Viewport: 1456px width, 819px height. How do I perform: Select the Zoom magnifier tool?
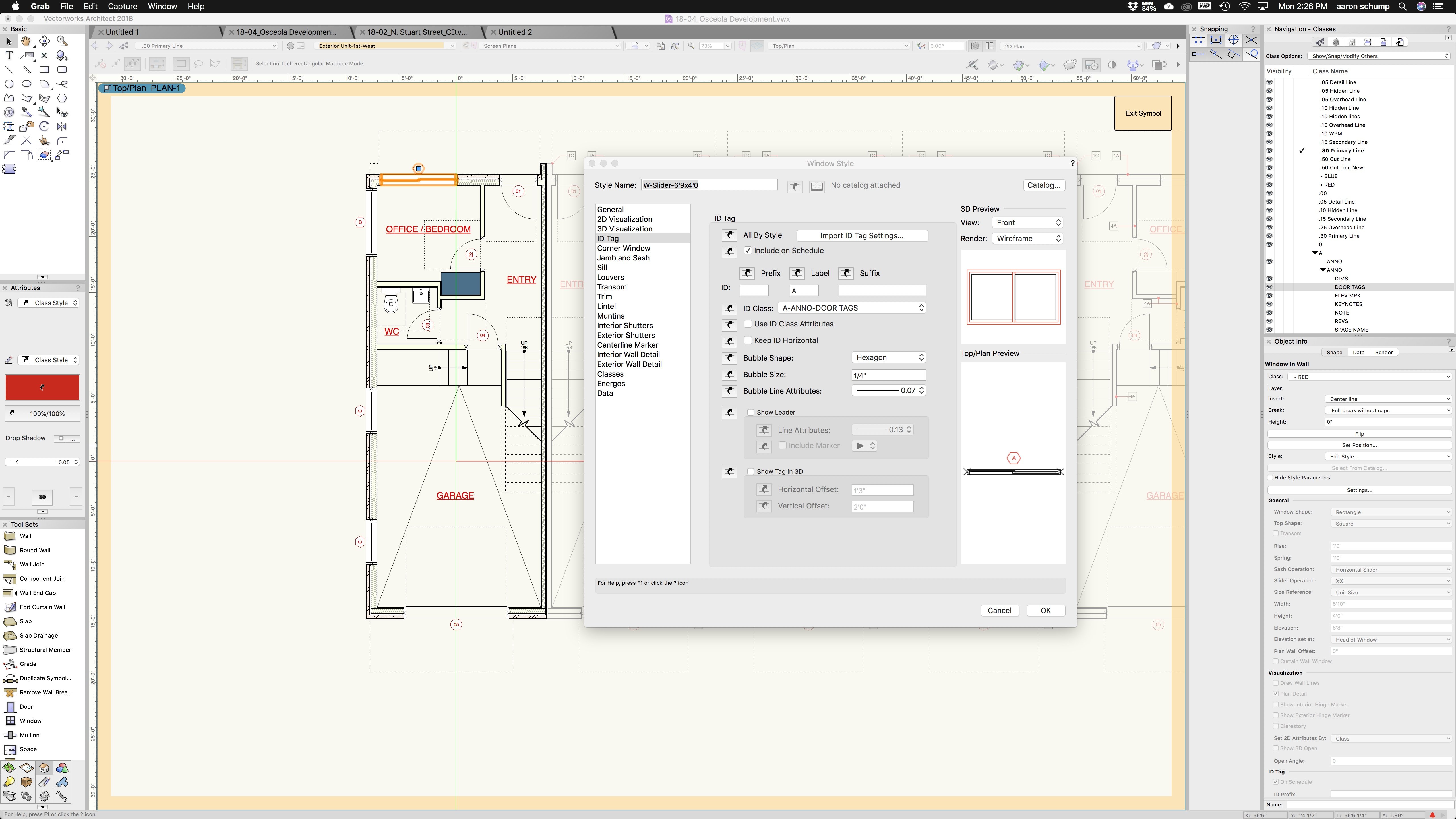[x=62, y=41]
